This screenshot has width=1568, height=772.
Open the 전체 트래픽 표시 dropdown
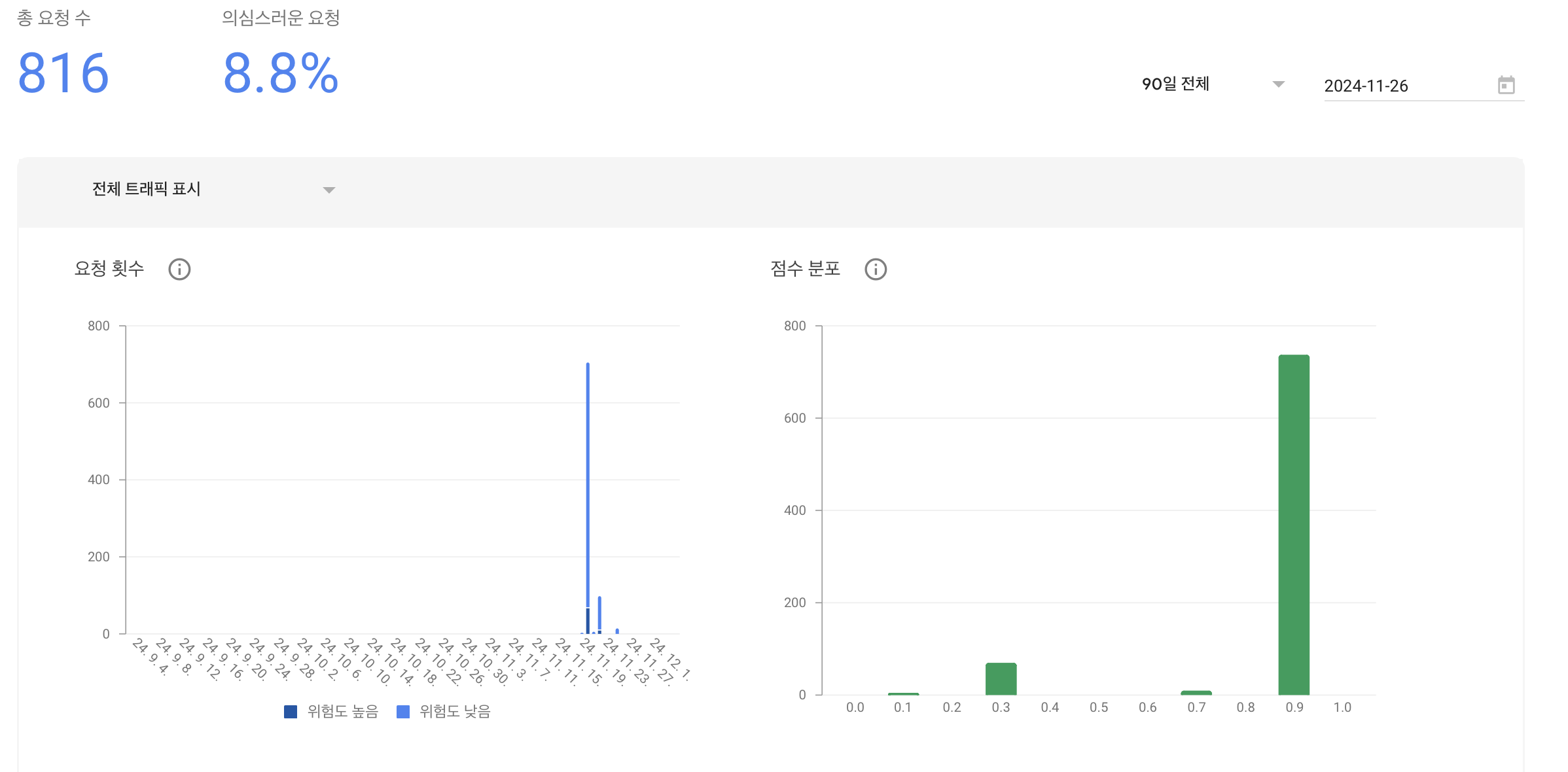click(147, 189)
